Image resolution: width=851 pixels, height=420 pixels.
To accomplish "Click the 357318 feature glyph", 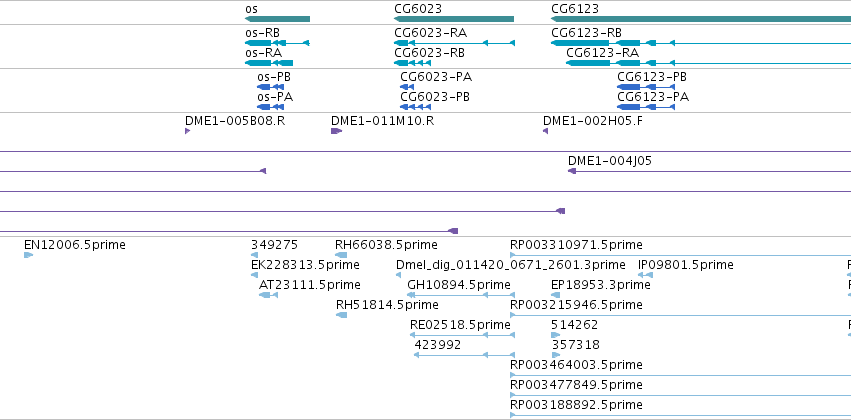I will coord(556,355).
